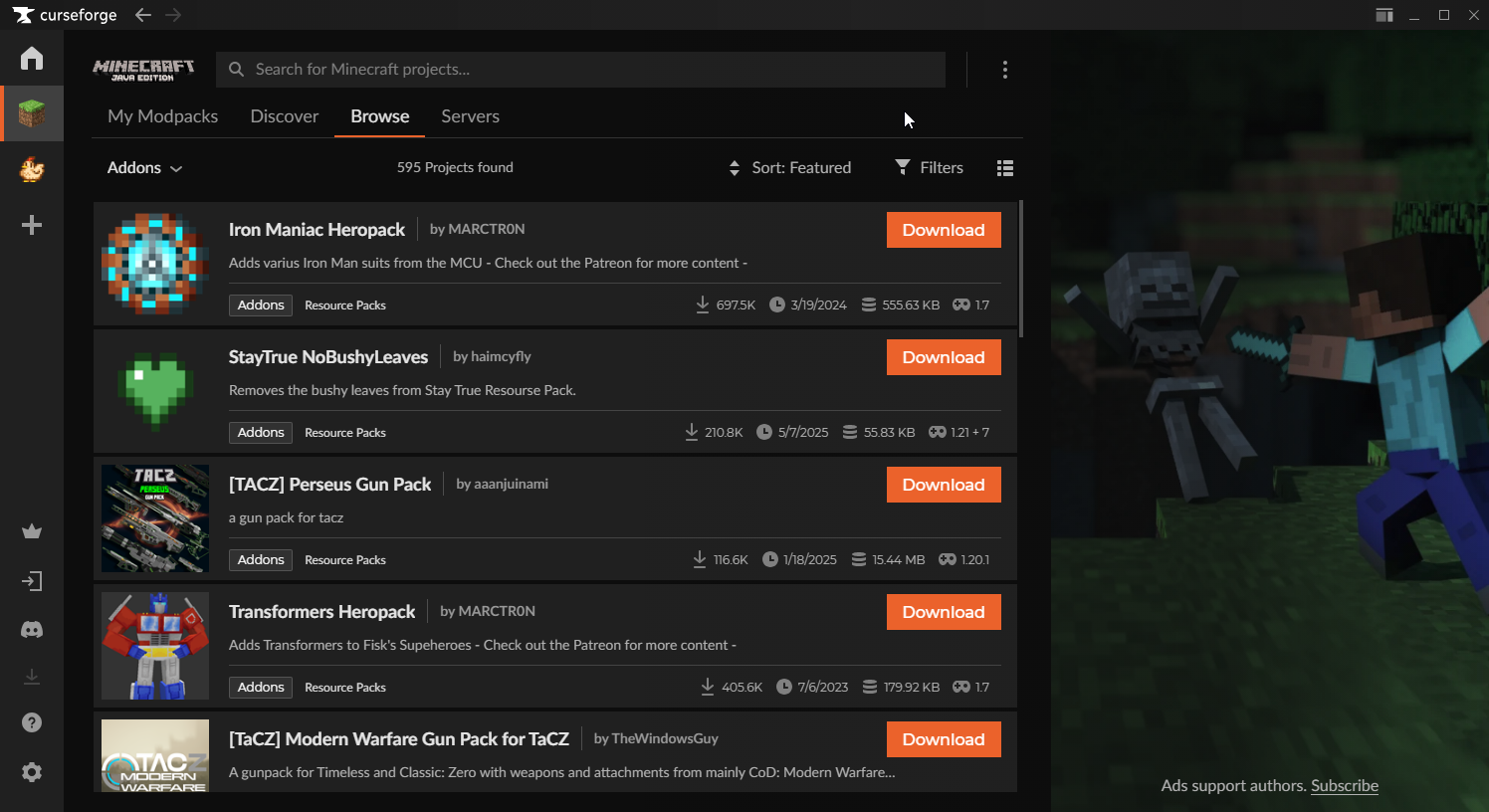Image resolution: width=1489 pixels, height=812 pixels.
Task: Click the sign-in arrow icon in sidebar
Action: pyautogui.click(x=32, y=581)
